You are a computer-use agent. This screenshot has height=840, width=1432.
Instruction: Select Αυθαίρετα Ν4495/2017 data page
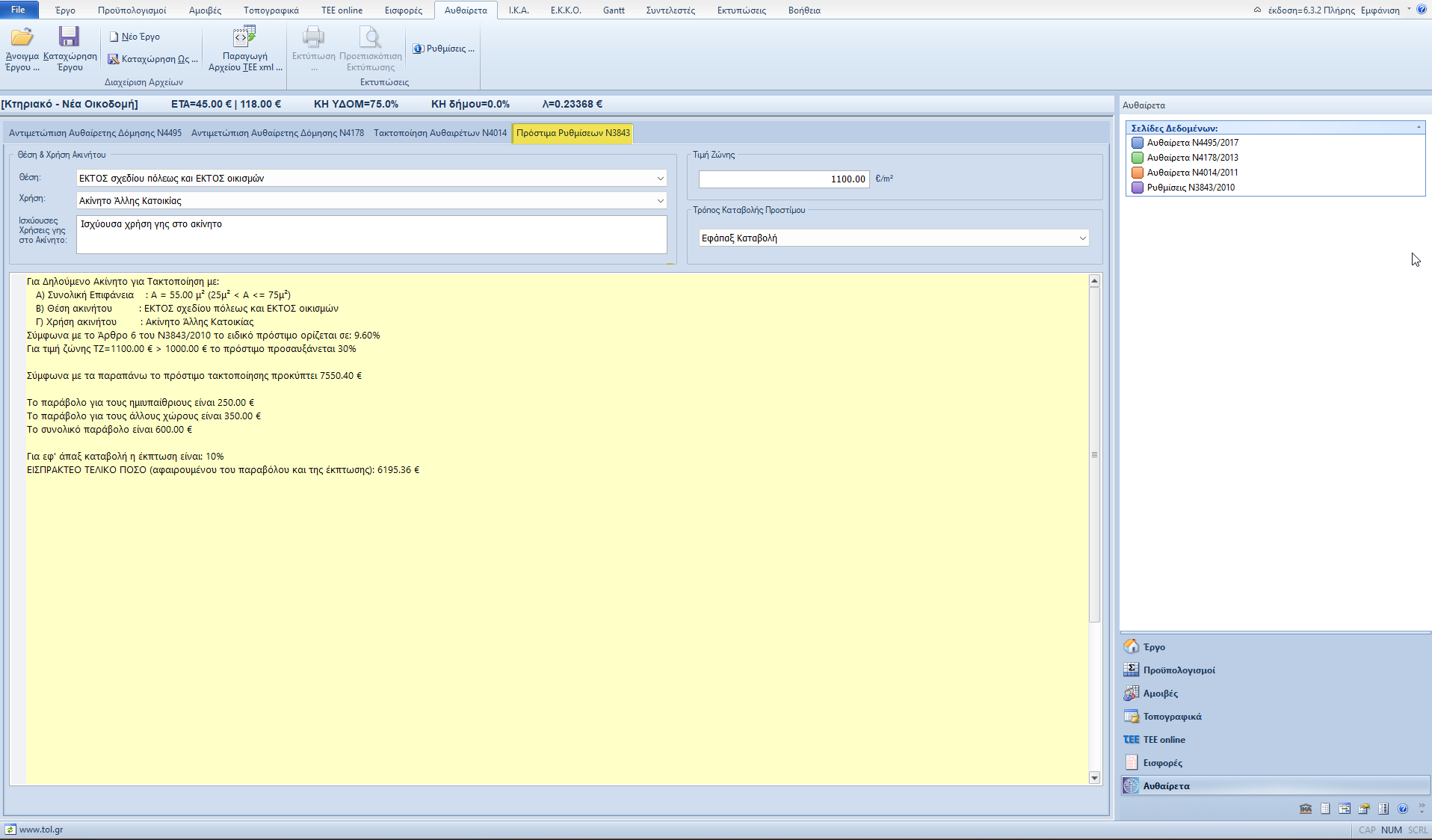pos(1192,143)
